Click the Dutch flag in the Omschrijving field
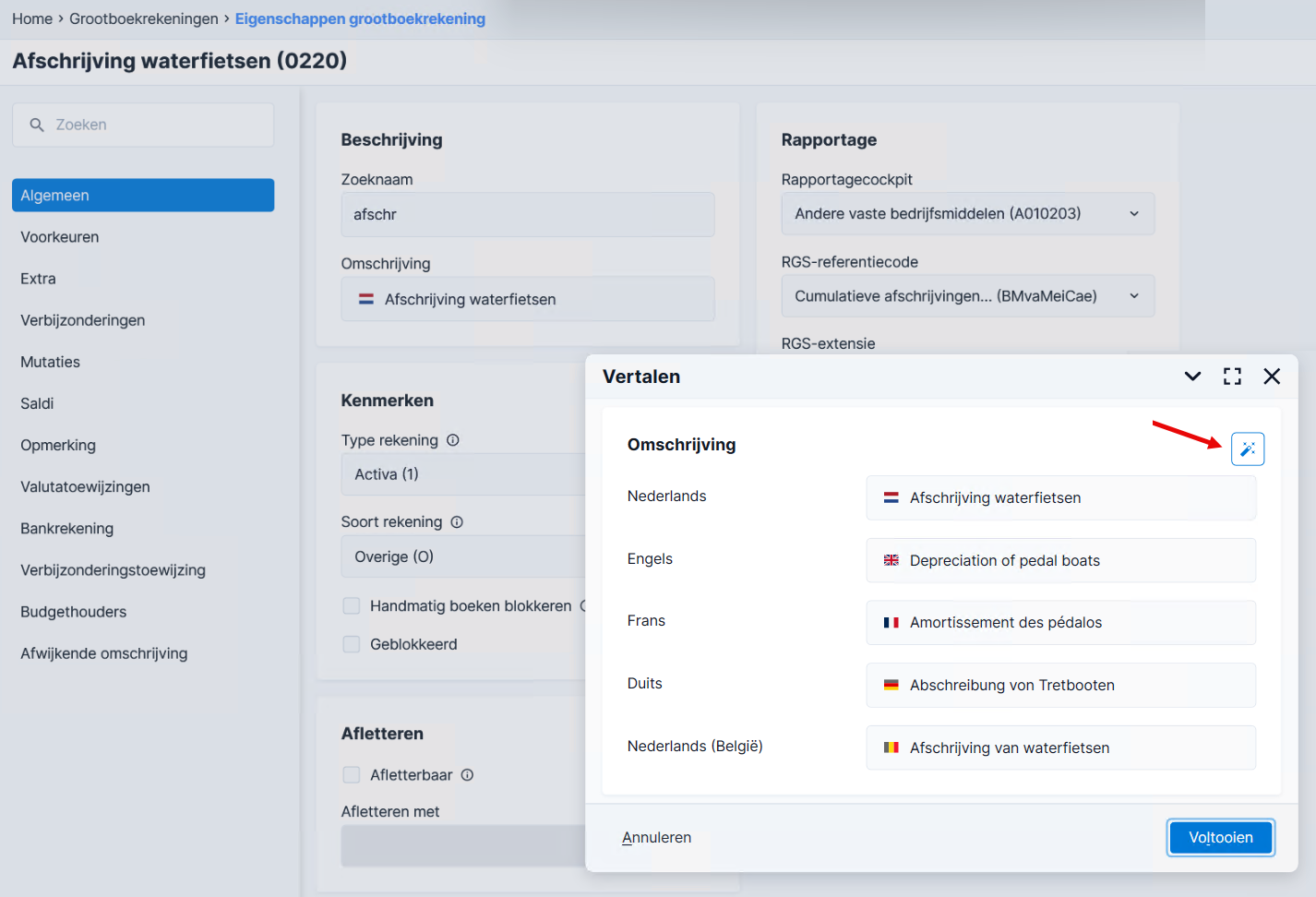 point(366,299)
